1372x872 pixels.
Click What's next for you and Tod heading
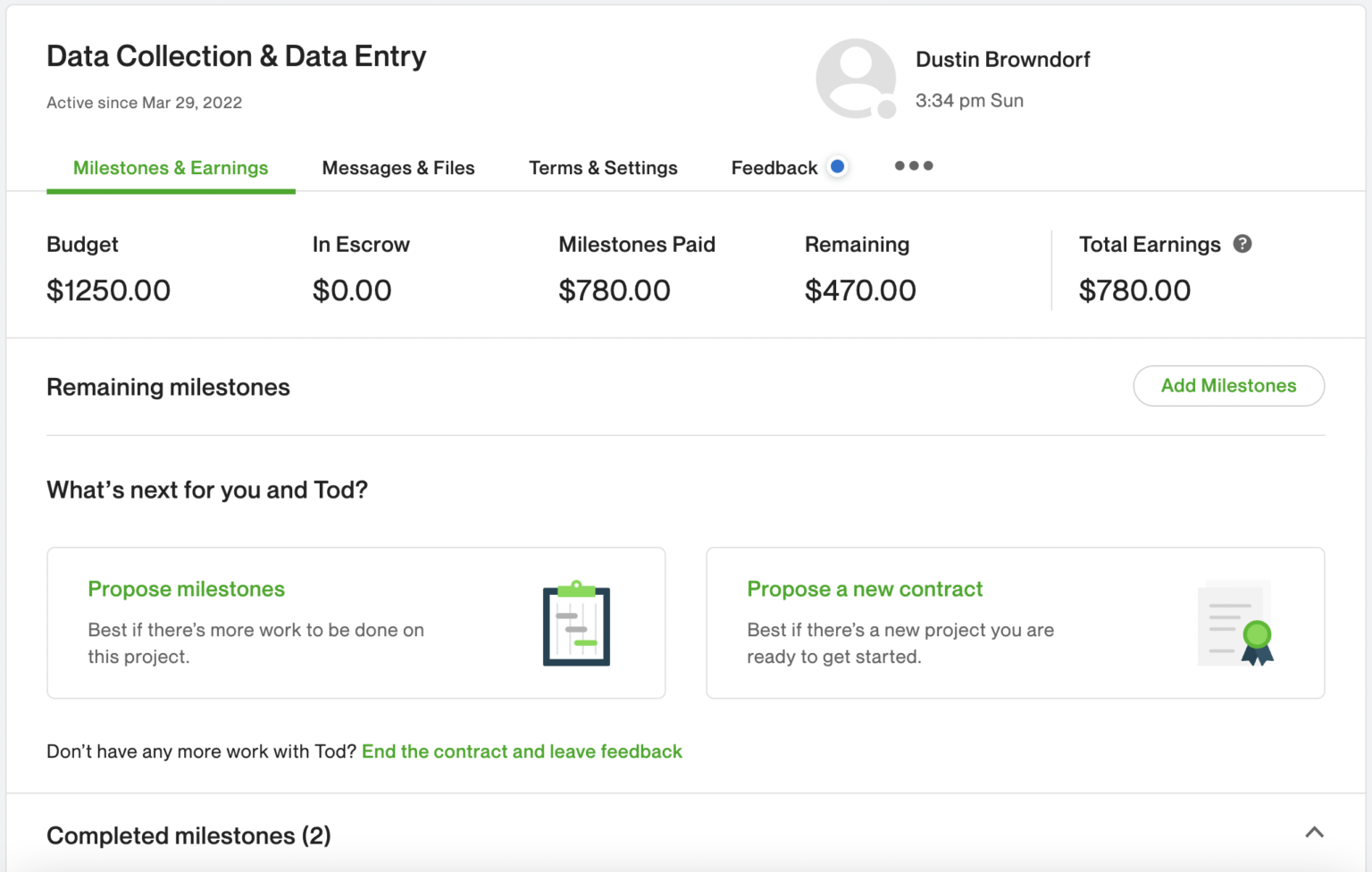pyautogui.click(x=207, y=490)
